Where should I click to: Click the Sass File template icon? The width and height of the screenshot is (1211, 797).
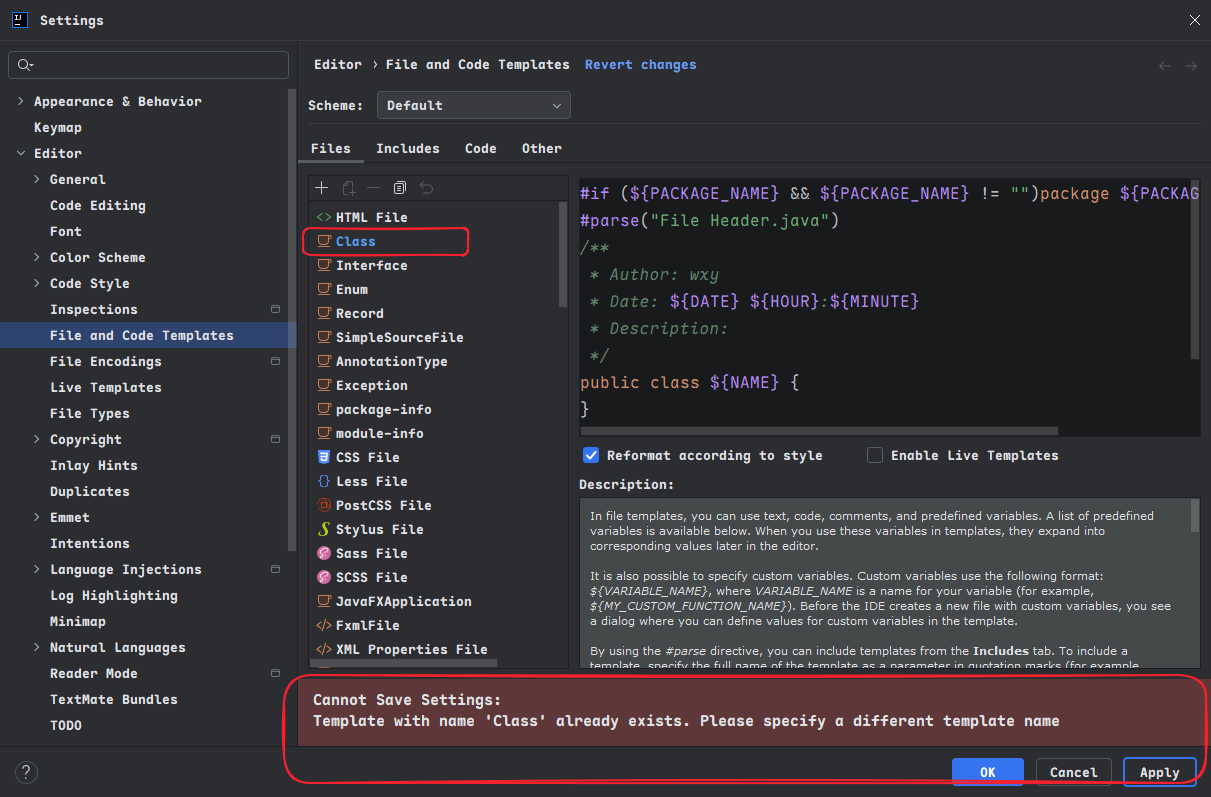(324, 553)
